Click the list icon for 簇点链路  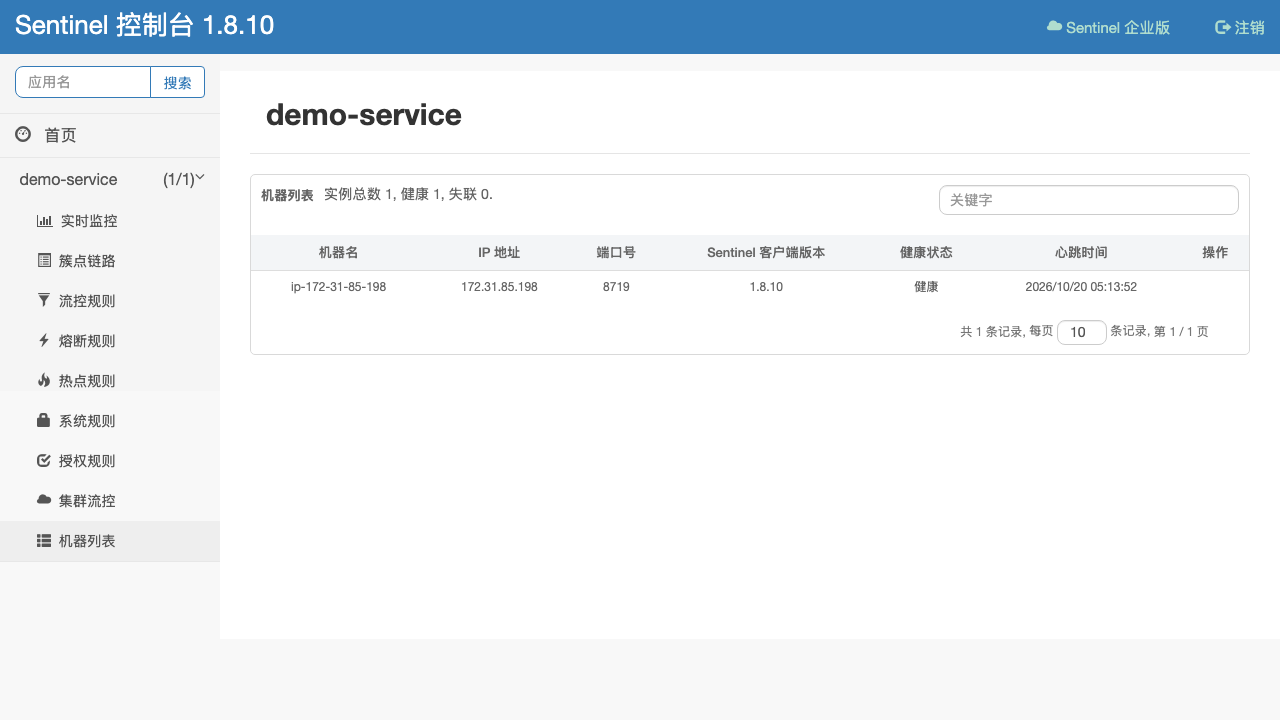(x=44, y=261)
